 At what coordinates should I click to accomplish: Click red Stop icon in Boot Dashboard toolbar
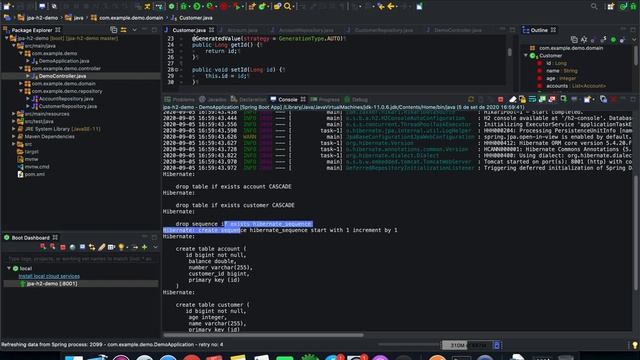tap(62, 247)
